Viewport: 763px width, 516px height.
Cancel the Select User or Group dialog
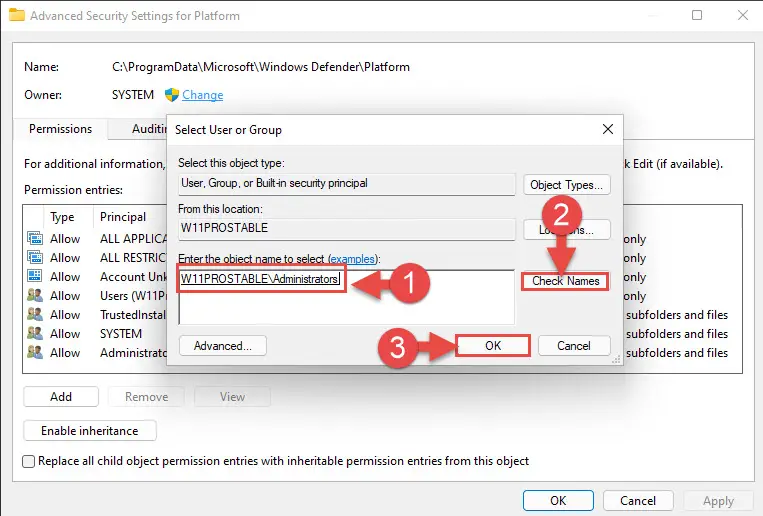[x=574, y=346]
